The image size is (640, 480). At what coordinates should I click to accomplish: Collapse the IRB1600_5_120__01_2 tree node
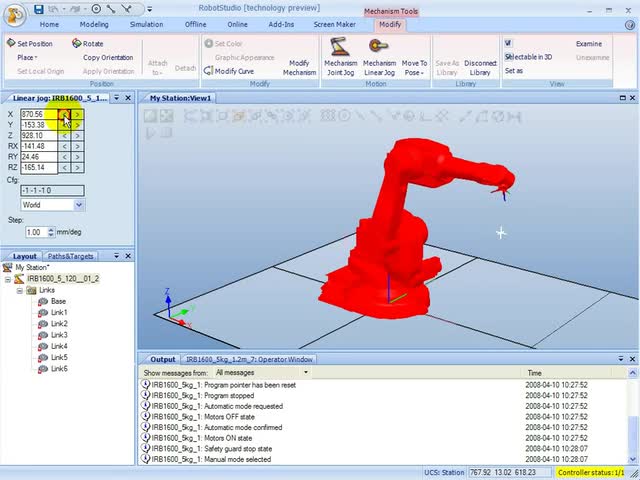[x=8, y=279]
